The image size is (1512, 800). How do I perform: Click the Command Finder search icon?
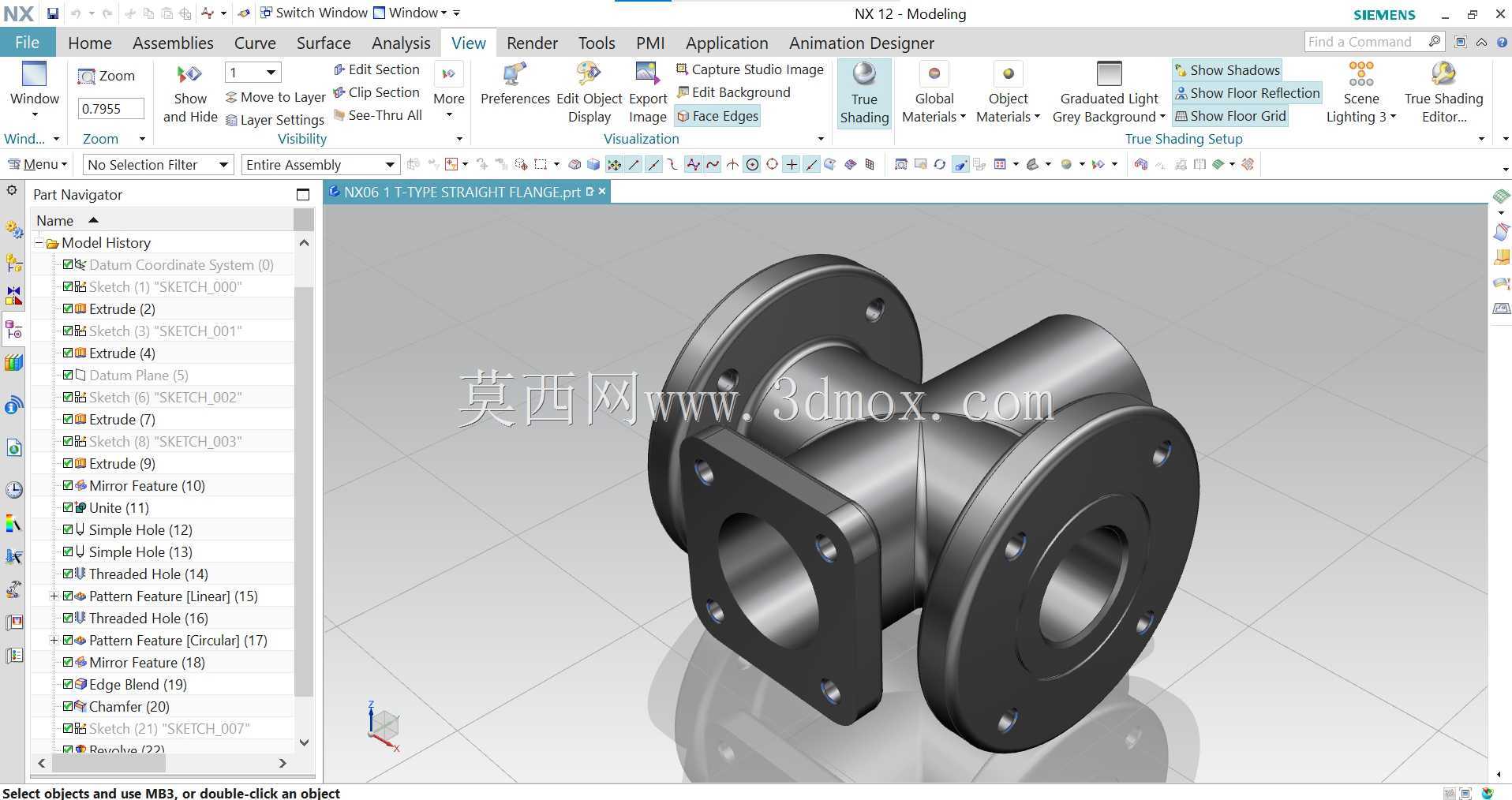[x=1435, y=42]
